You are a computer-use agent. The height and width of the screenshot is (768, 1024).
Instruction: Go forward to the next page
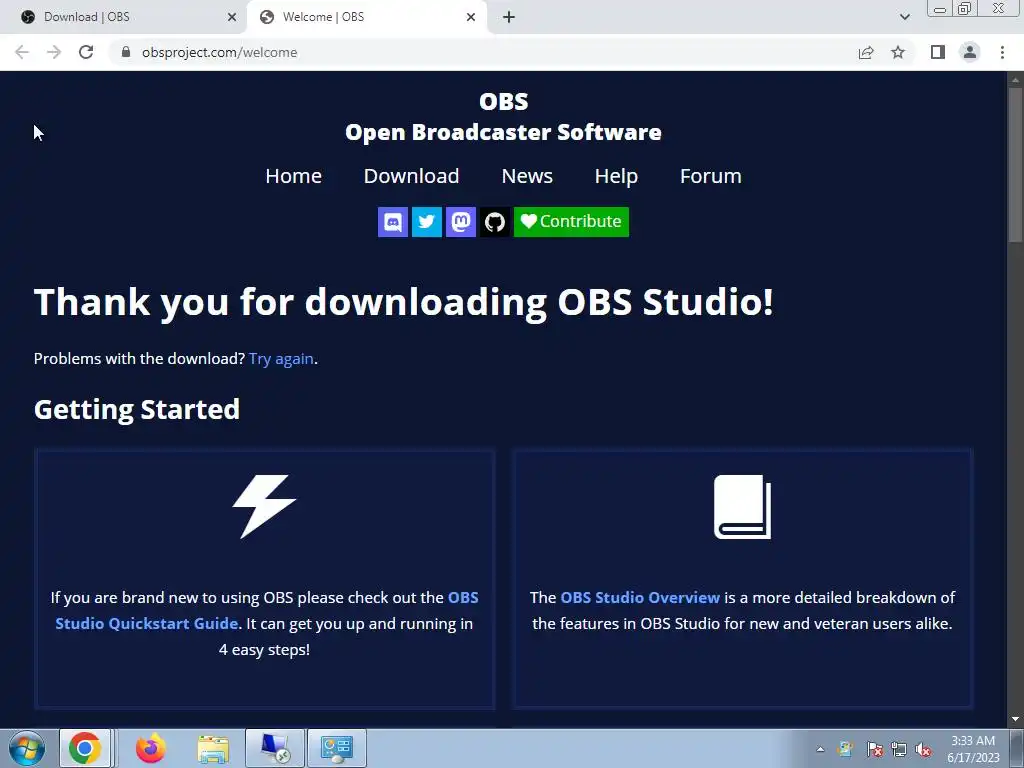(54, 52)
